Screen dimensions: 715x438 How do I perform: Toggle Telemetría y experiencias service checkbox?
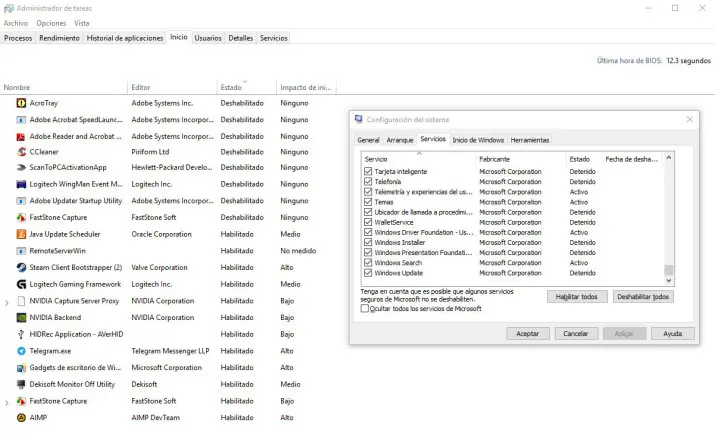click(368, 192)
